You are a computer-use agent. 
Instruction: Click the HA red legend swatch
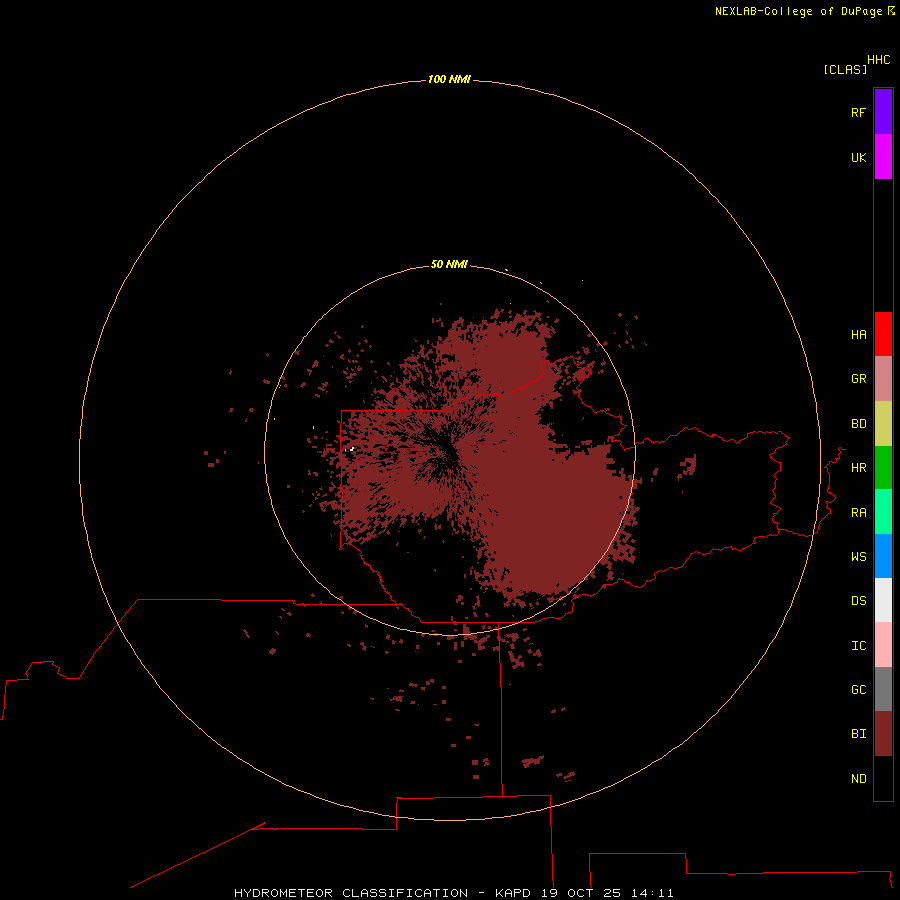coord(883,334)
